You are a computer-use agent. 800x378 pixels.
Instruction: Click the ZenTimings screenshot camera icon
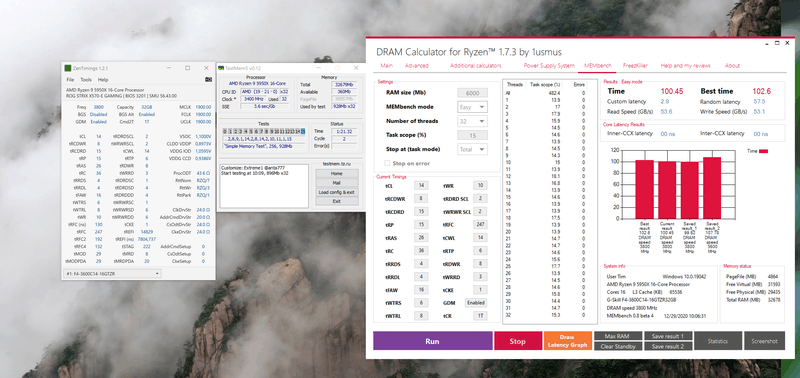[x=208, y=80]
